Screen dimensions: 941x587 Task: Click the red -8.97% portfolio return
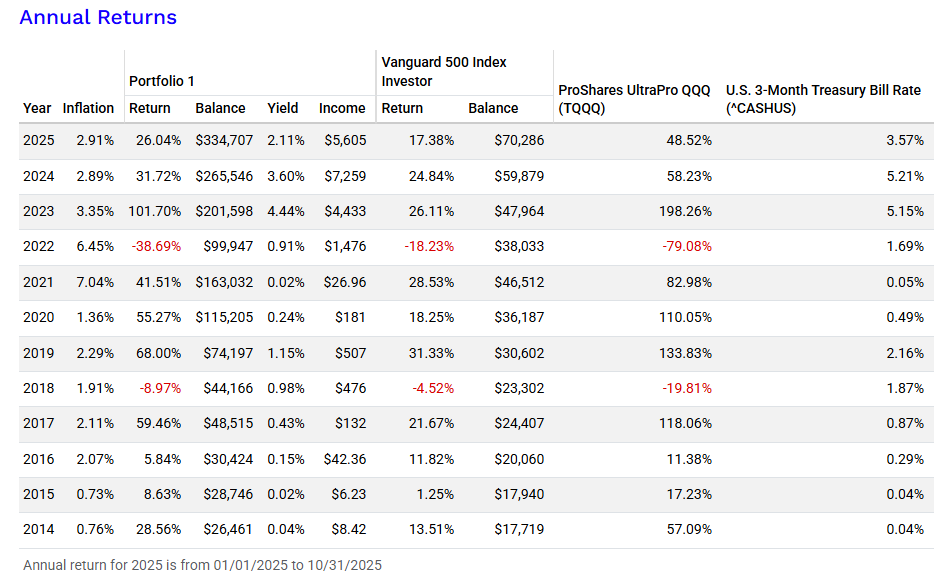point(160,388)
